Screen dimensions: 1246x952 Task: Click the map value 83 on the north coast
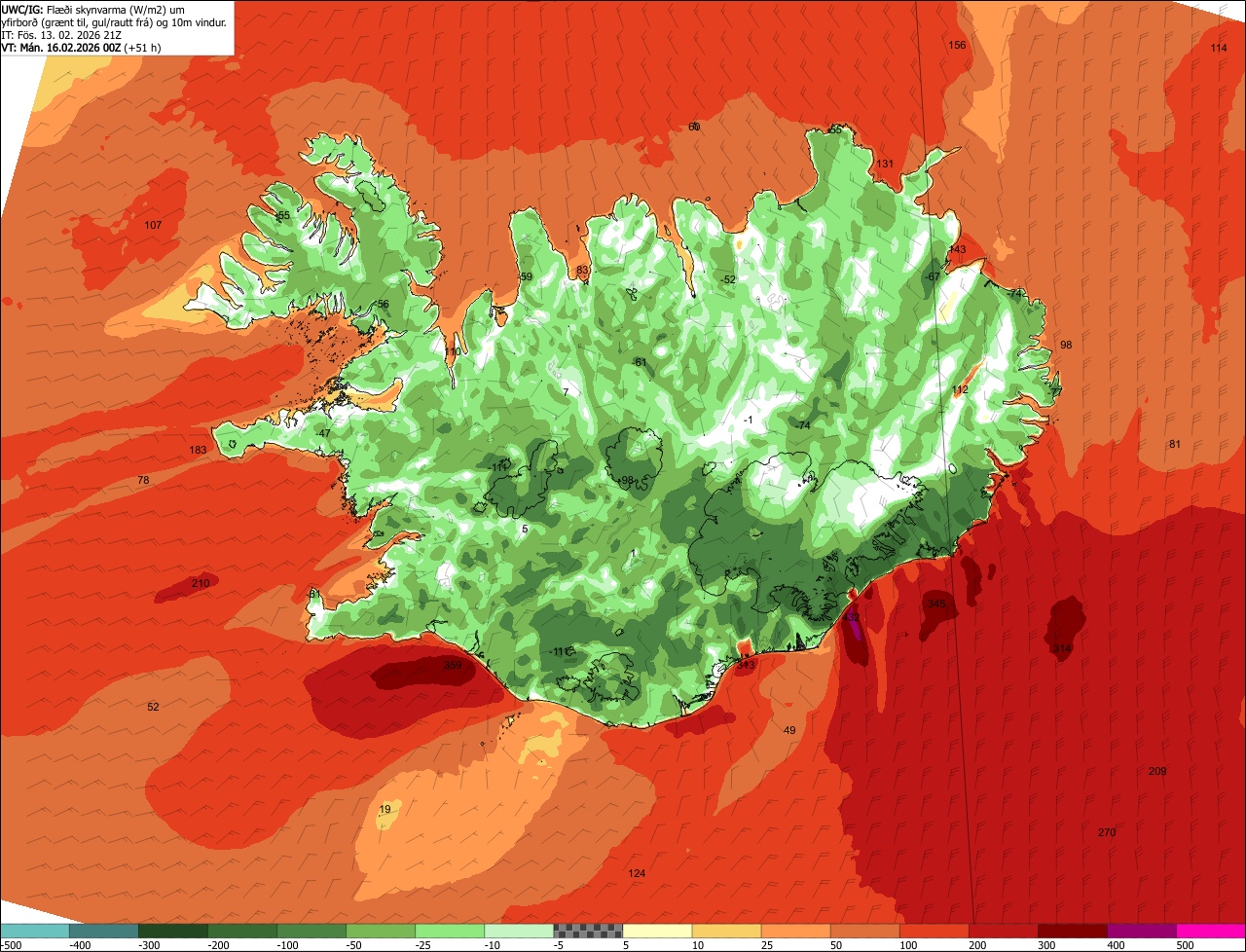coord(582,271)
